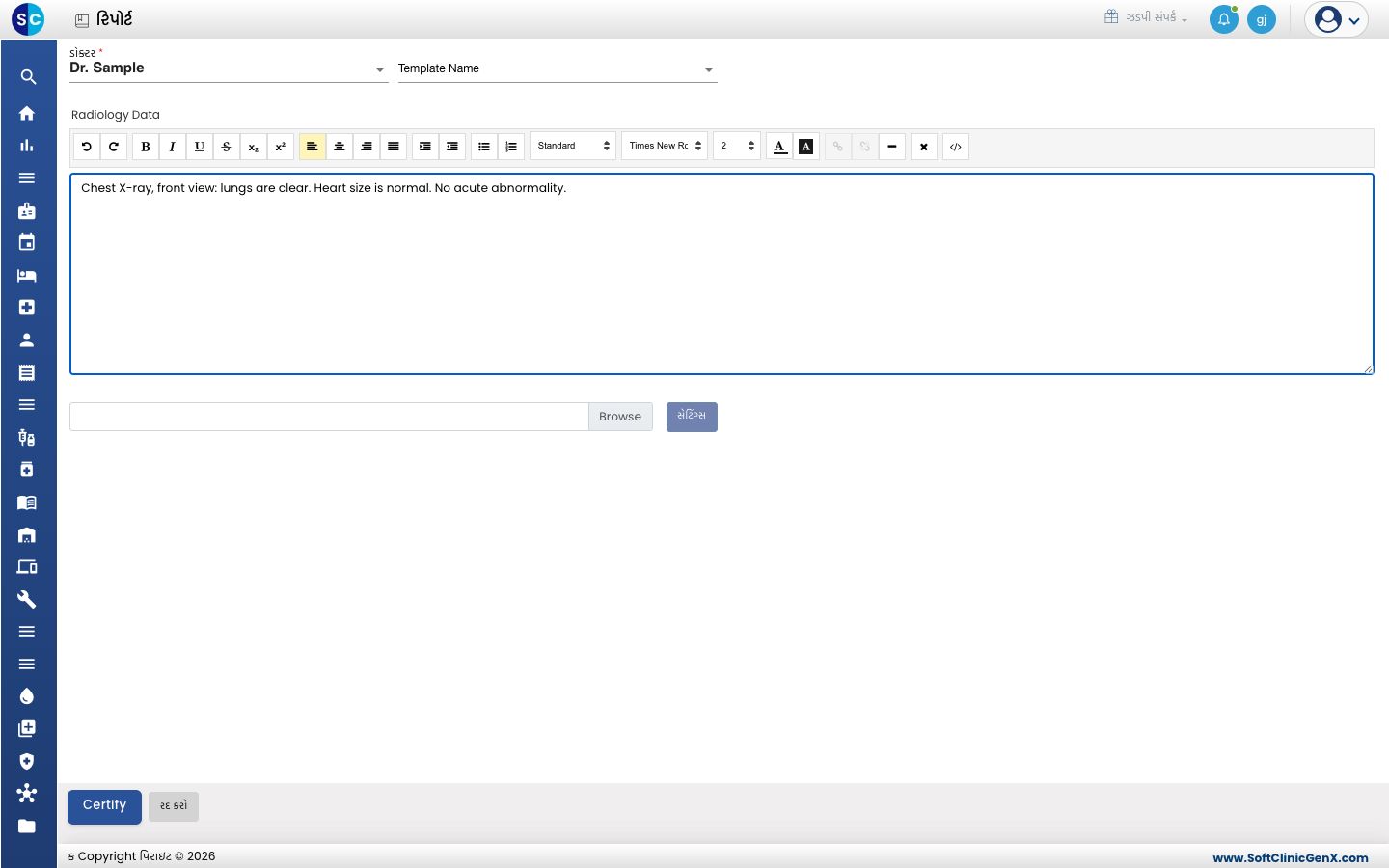Insert a numbered list

point(511,147)
